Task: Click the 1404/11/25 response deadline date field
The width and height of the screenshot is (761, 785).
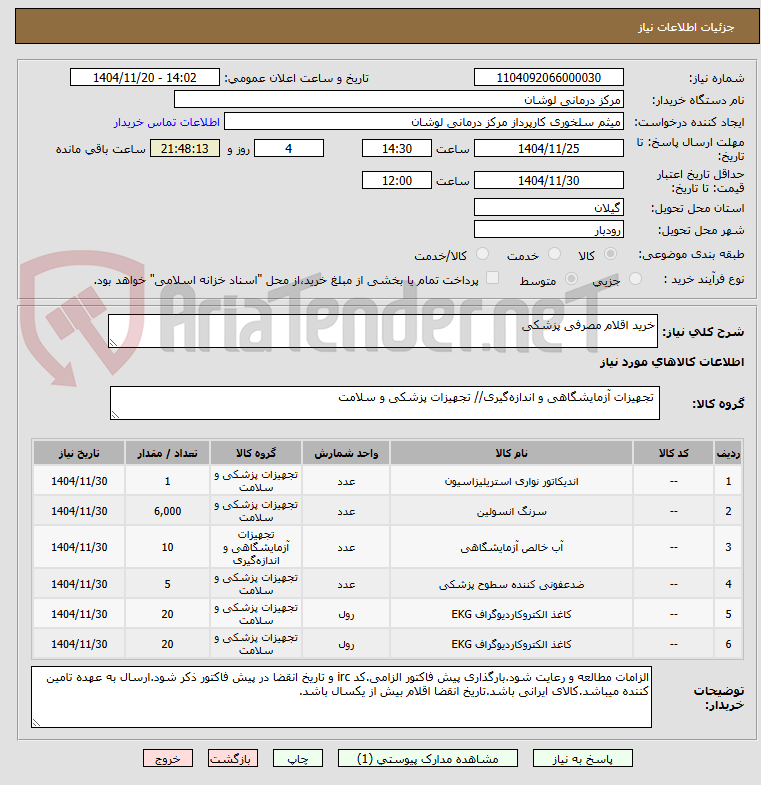Action: pyautogui.click(x=549, y=149)
